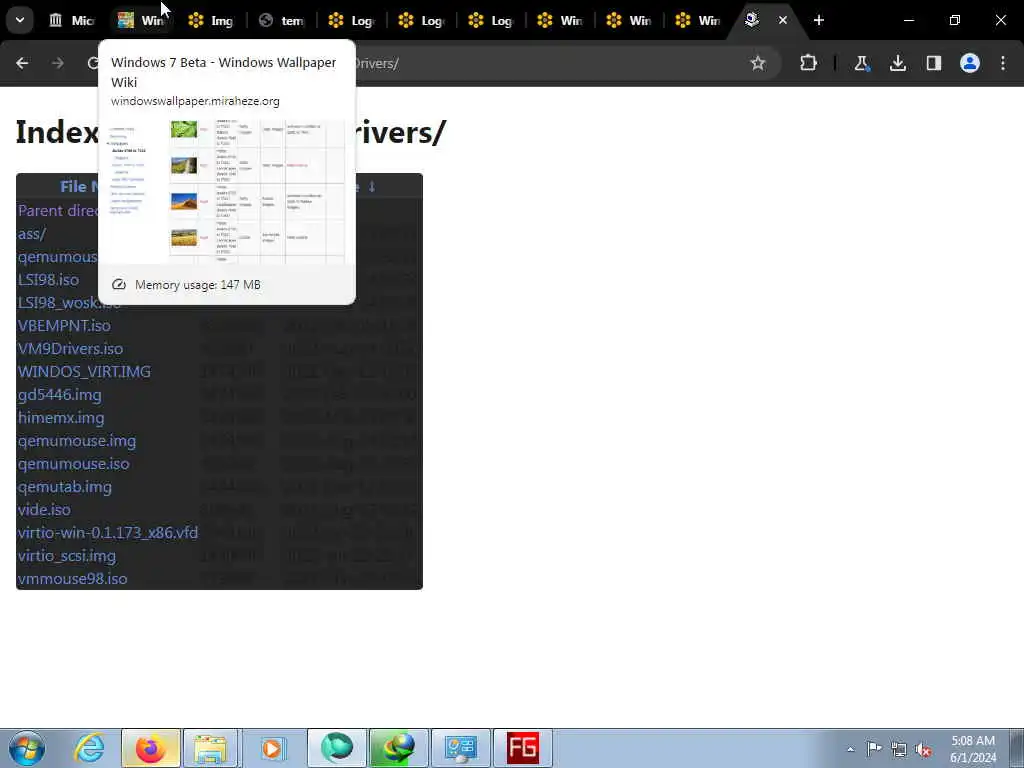This screenshot has height=768, width=1024.
Task: Open the control panel taskbar icon
Action: pyautogui.click(x=460, y=748)
